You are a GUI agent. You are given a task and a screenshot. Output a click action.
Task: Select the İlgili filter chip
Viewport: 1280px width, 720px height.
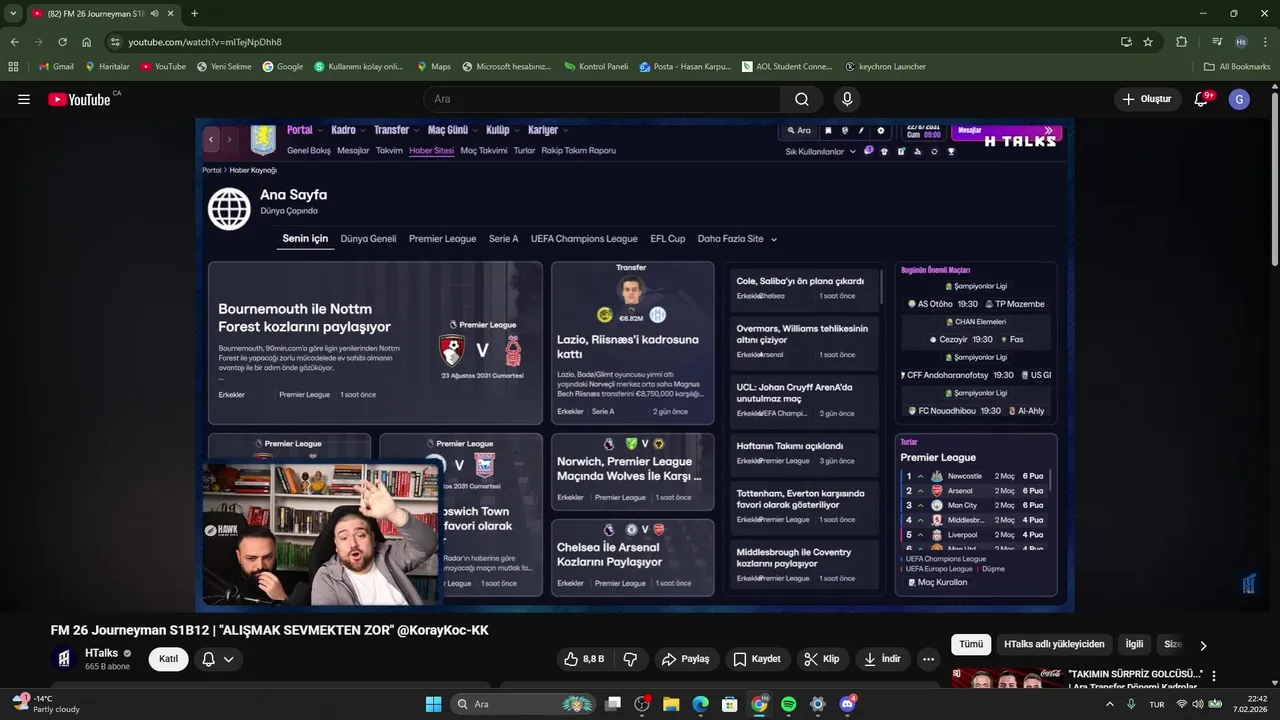click(x=1134, y=645)
